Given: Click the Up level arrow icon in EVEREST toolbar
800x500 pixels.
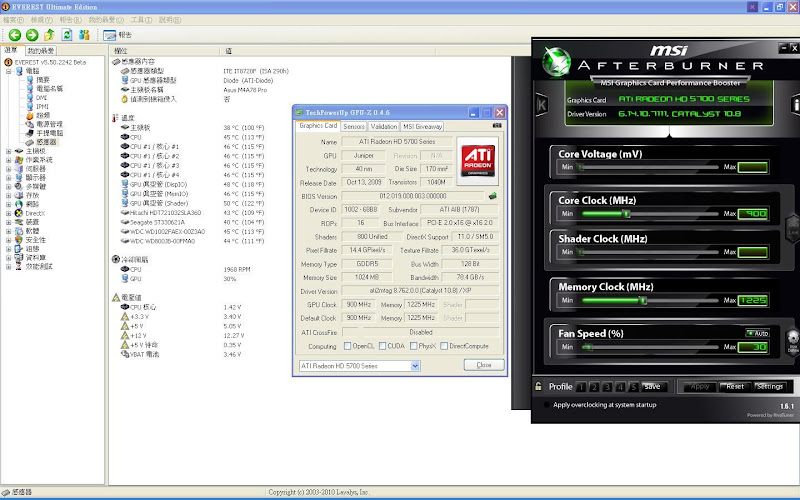Looking at the screenshot, I should [x=49, y=35].
